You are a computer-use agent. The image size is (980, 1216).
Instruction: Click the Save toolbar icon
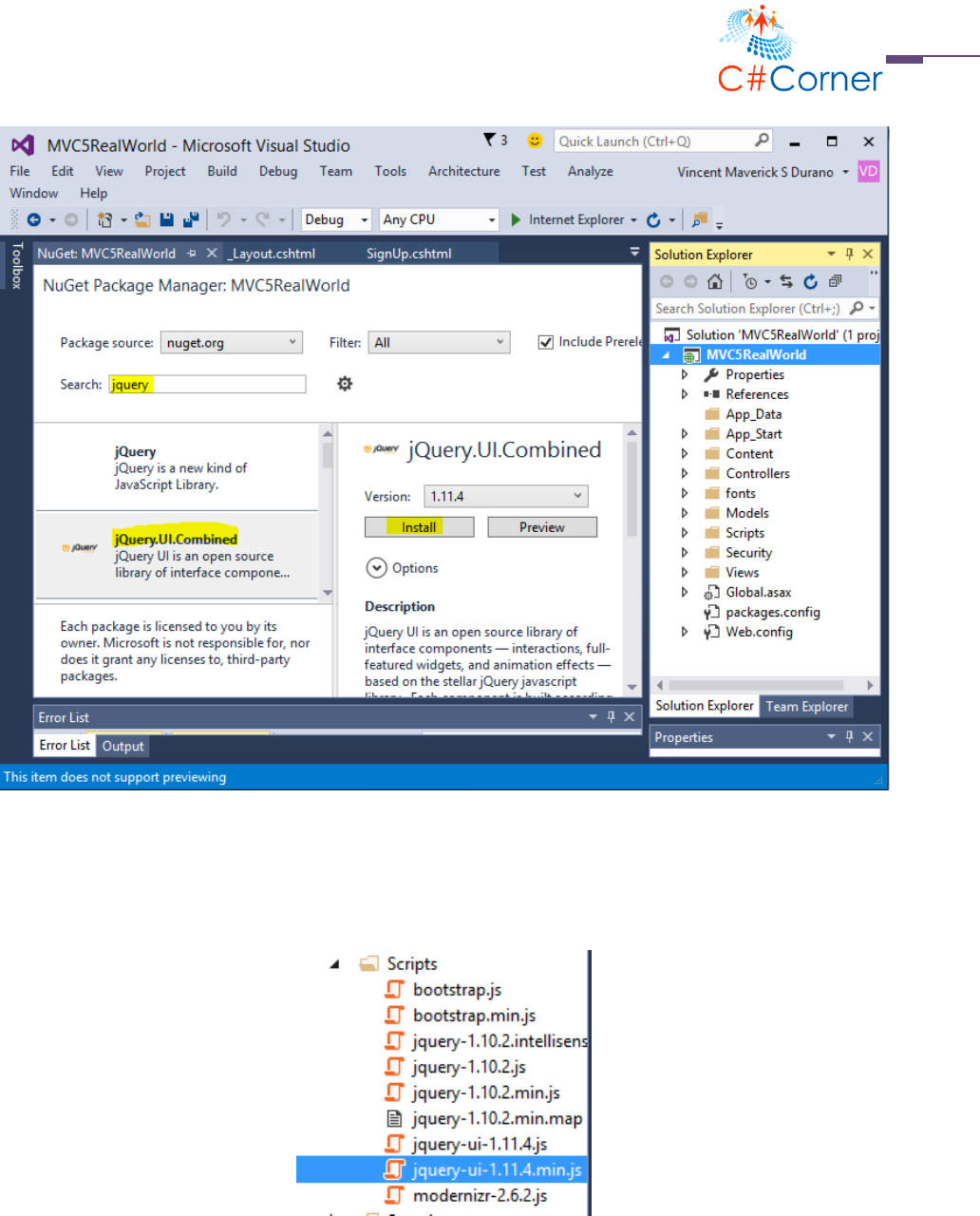[167, 219]
